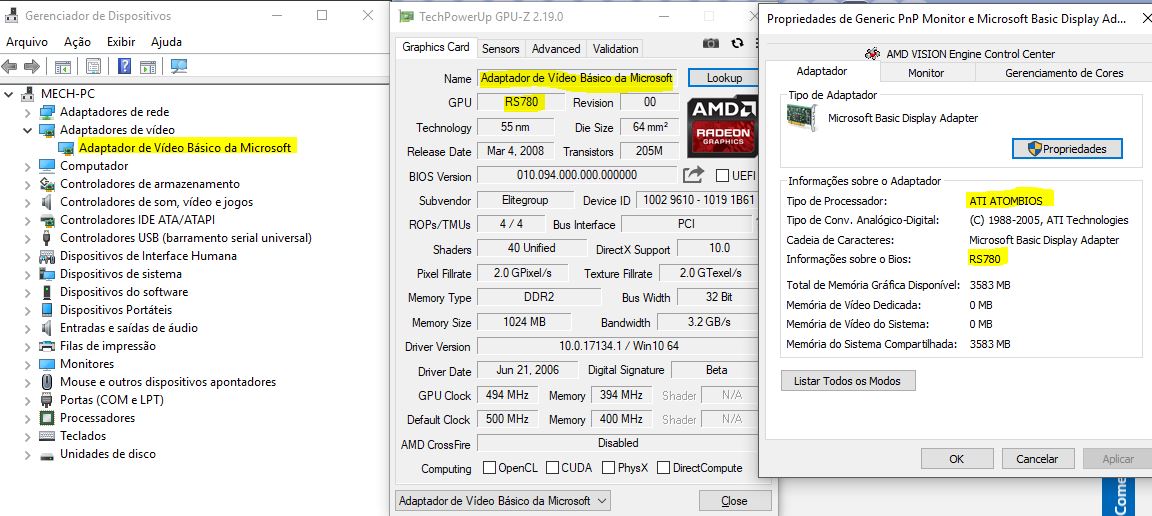The image size is (1152, 516).
Task: Click the Unidades de disco drive icon
Action: point(47,454)
